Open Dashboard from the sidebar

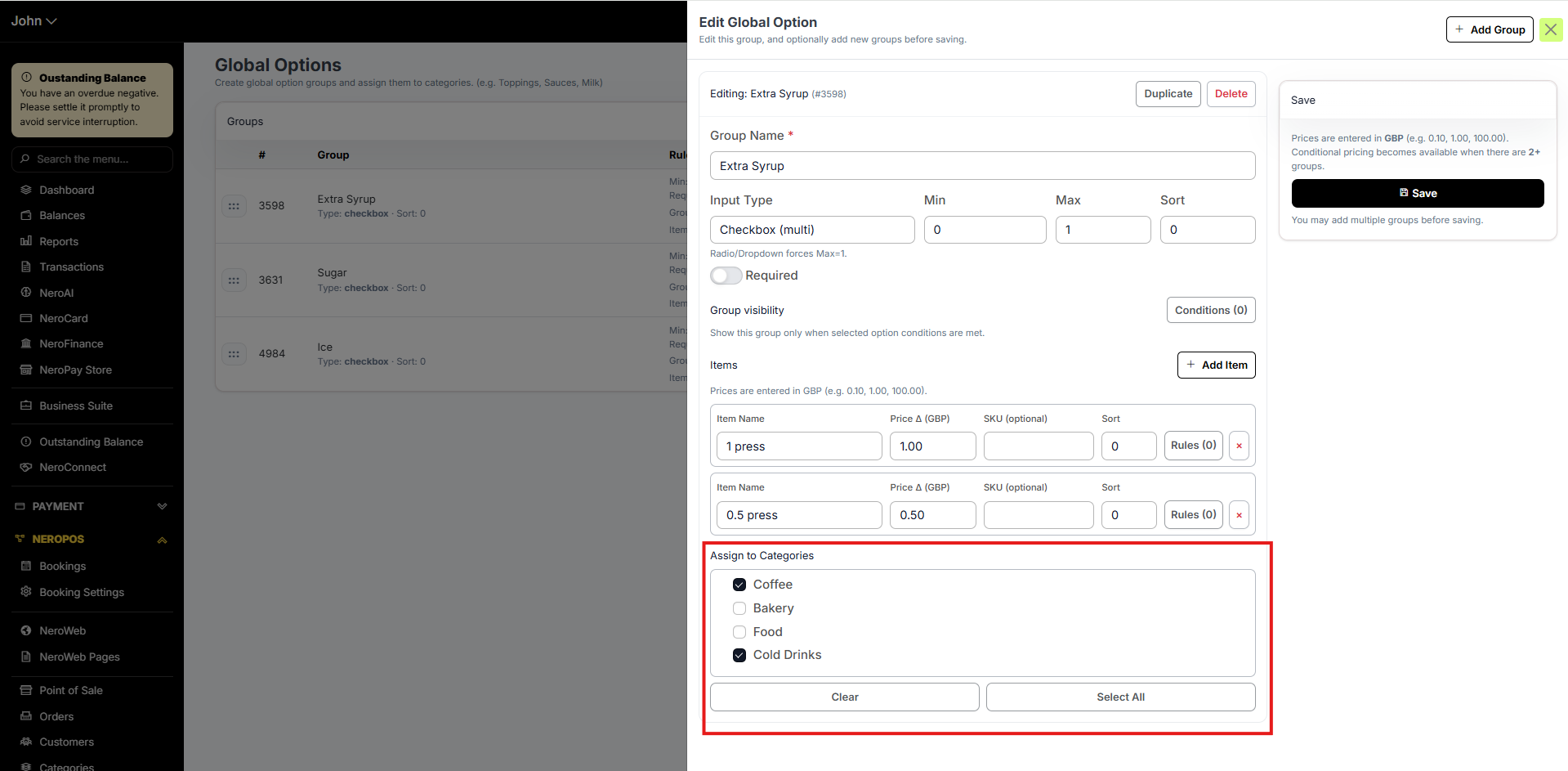67,190
